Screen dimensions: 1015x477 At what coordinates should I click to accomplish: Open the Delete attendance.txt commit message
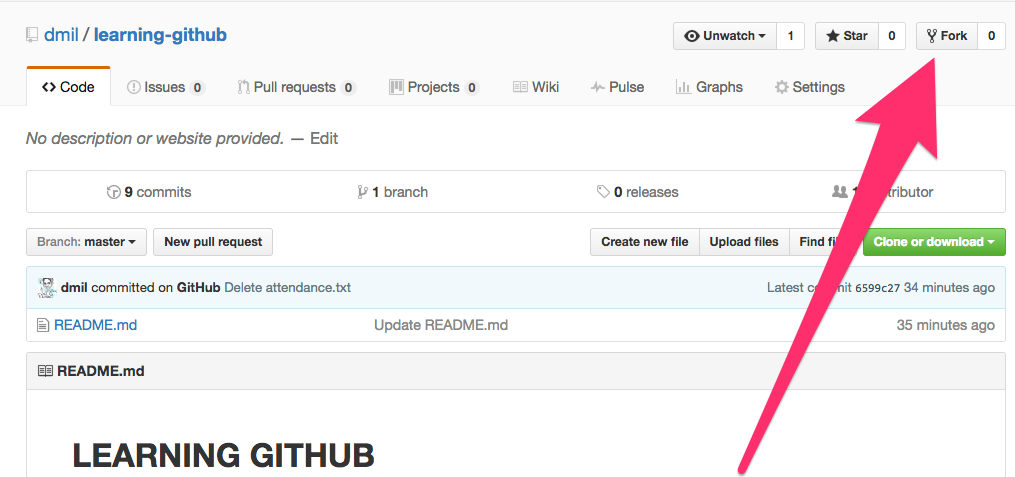pos(287,287)
